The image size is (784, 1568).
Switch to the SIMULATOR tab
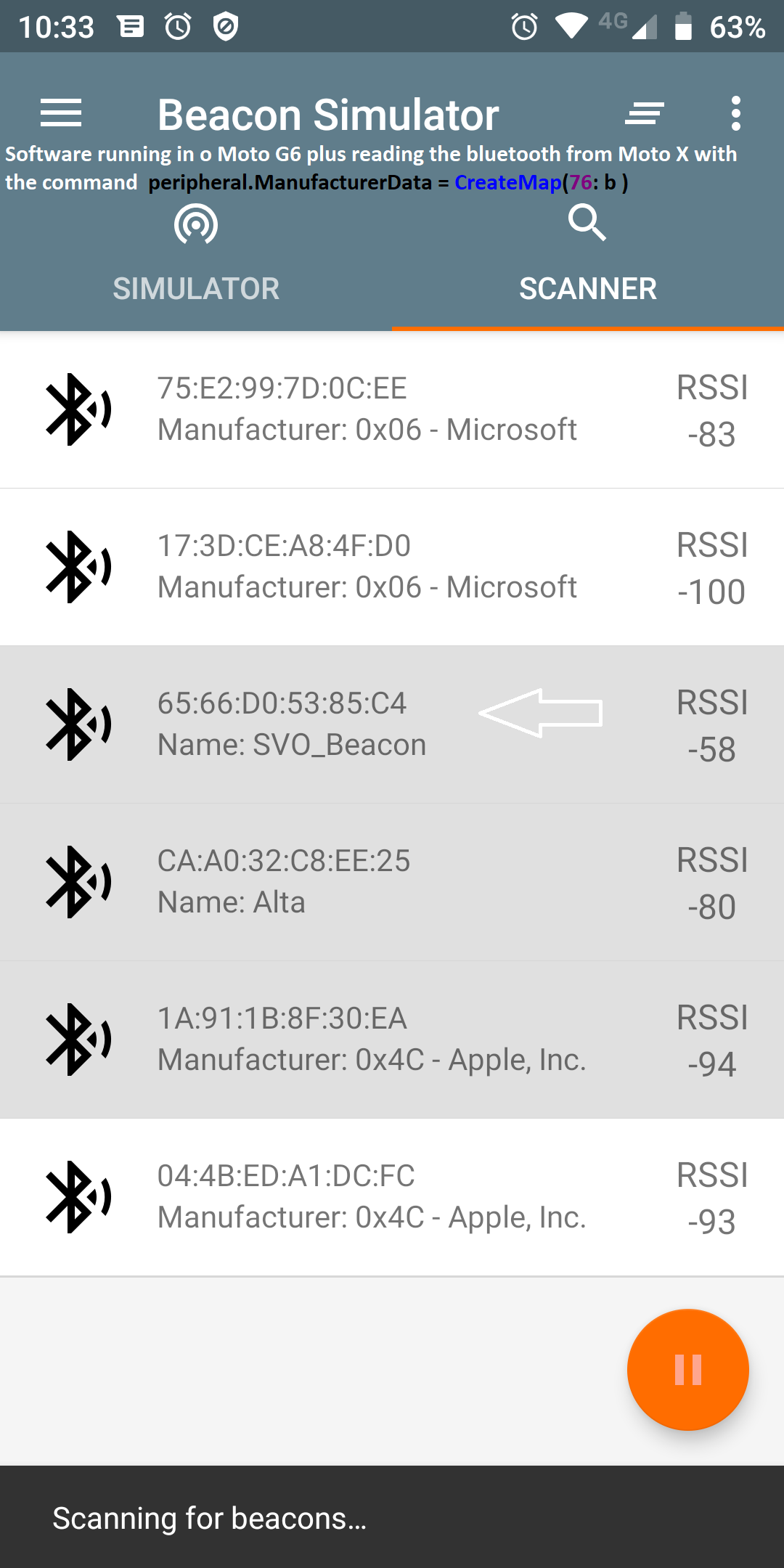point(196,289)
